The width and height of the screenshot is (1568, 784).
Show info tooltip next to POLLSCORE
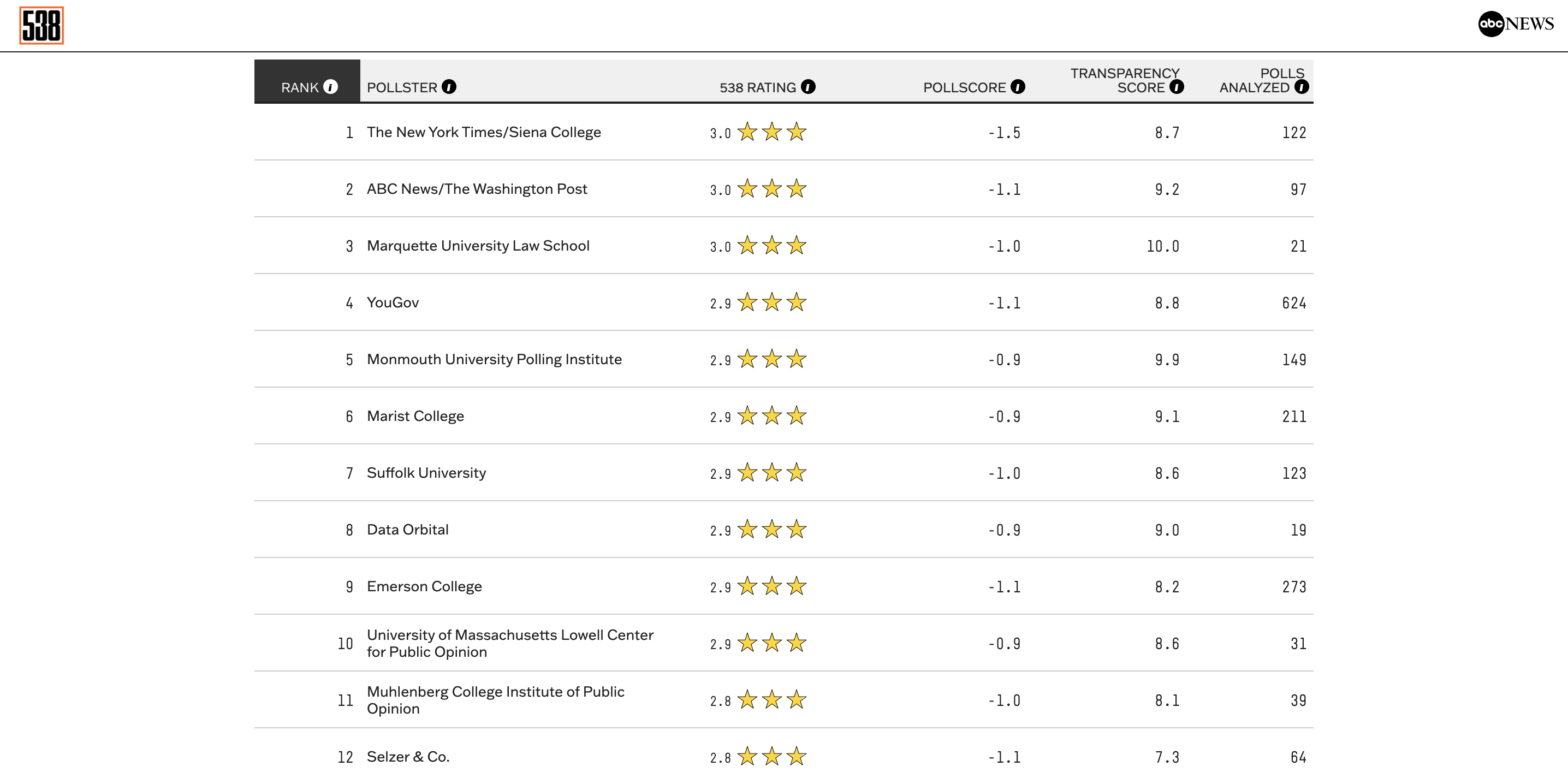pos(1018,86)
